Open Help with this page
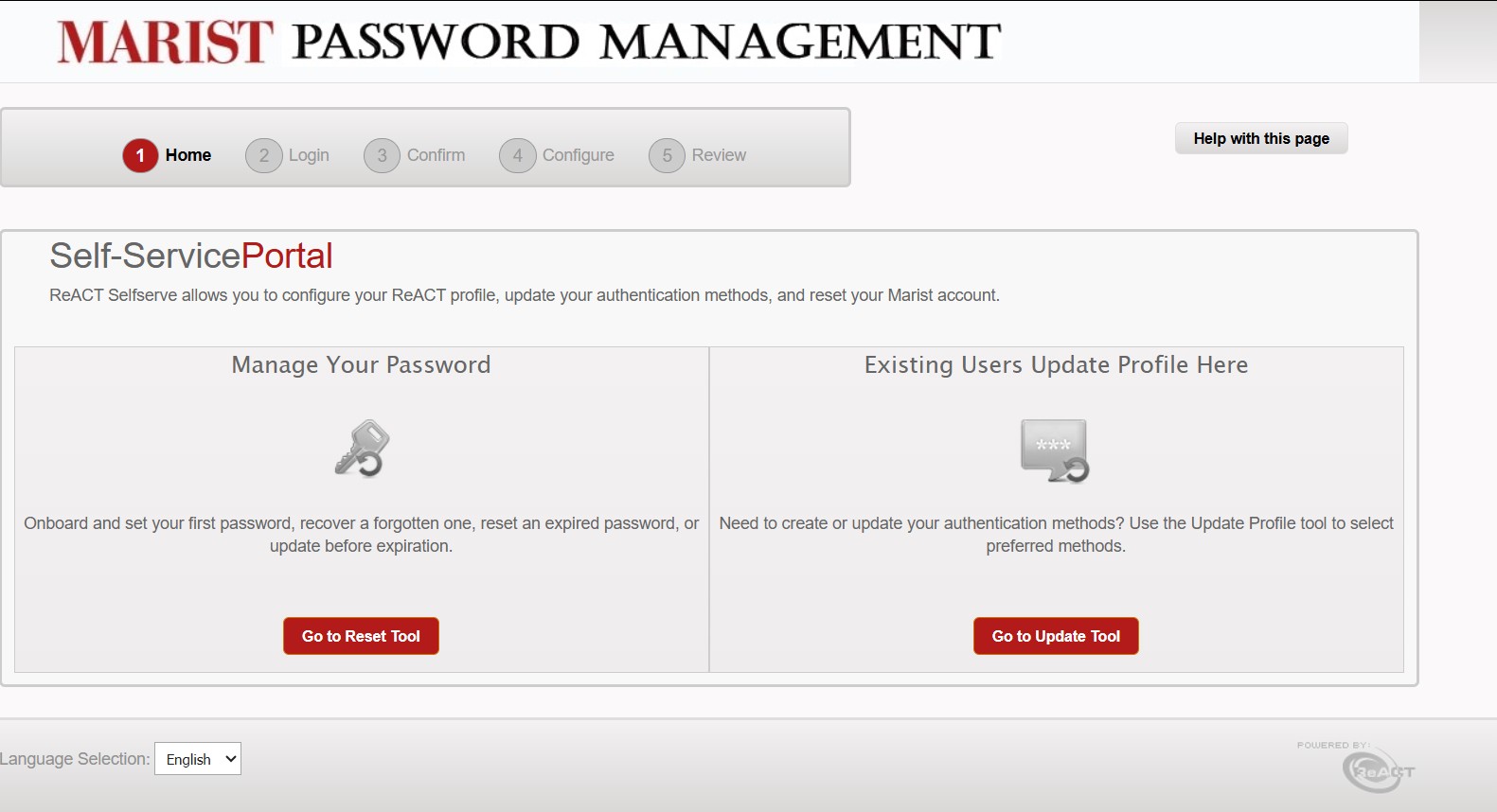 click(1260, 138)
